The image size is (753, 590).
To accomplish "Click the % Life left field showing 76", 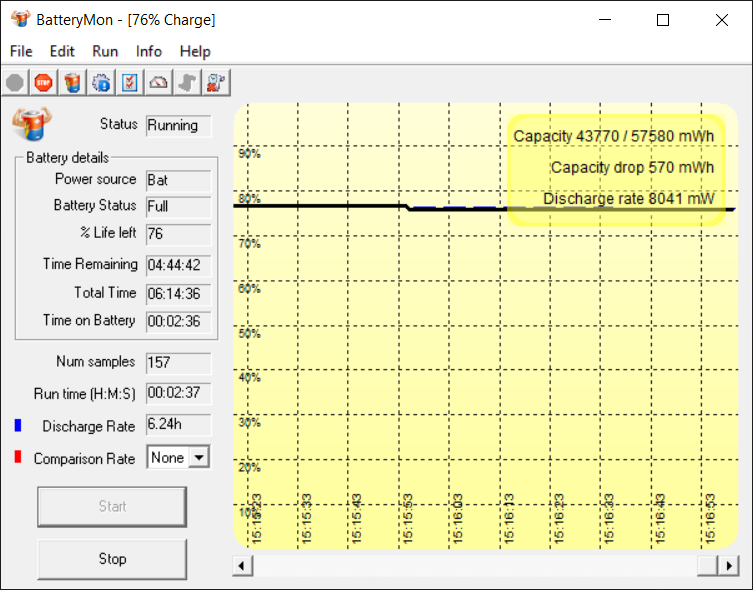I will 179,234.
